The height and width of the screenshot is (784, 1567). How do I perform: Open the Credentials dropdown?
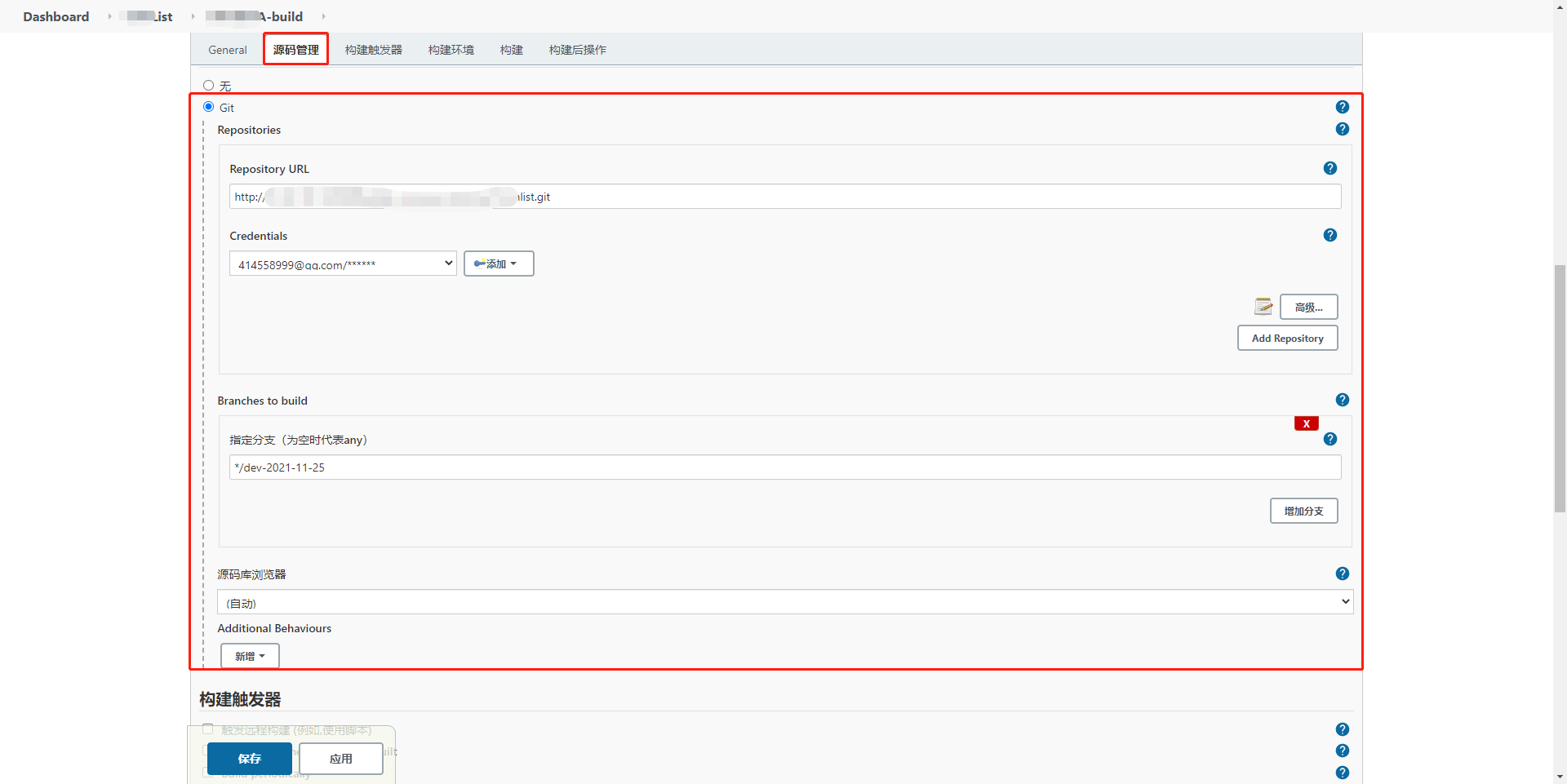pyautogui.click(x=343, y=264)
